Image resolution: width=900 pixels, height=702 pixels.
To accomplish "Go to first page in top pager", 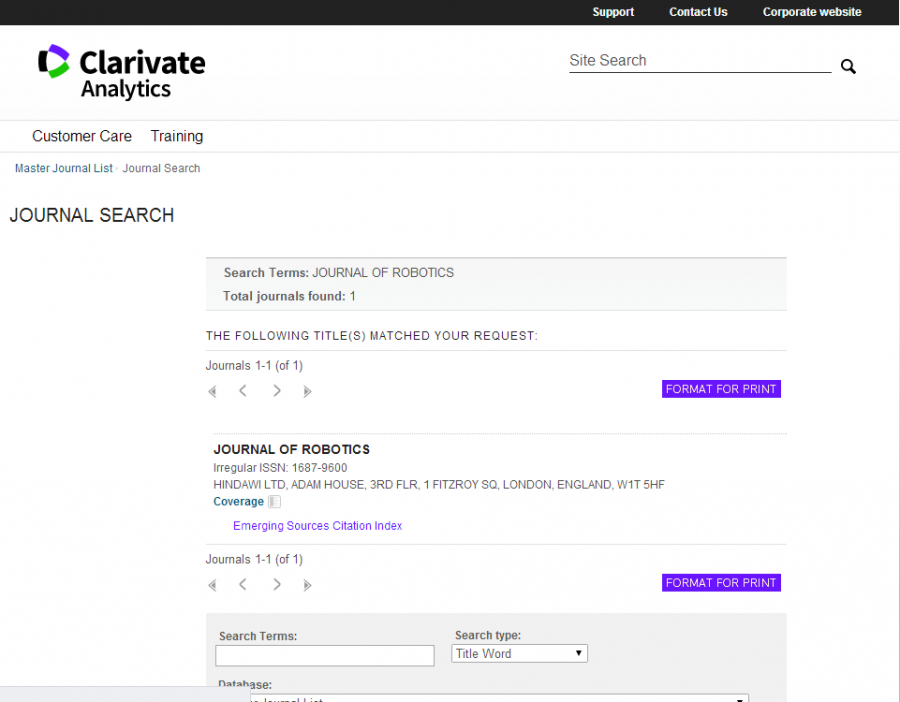I will (212, 391).
